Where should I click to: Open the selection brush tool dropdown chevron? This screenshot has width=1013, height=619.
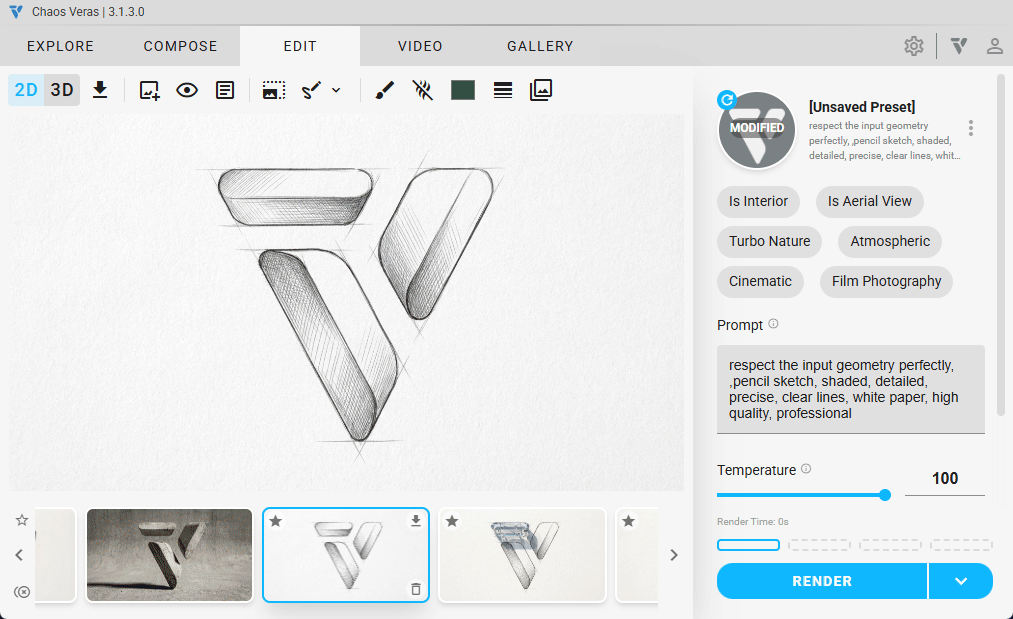click(336, 90)
